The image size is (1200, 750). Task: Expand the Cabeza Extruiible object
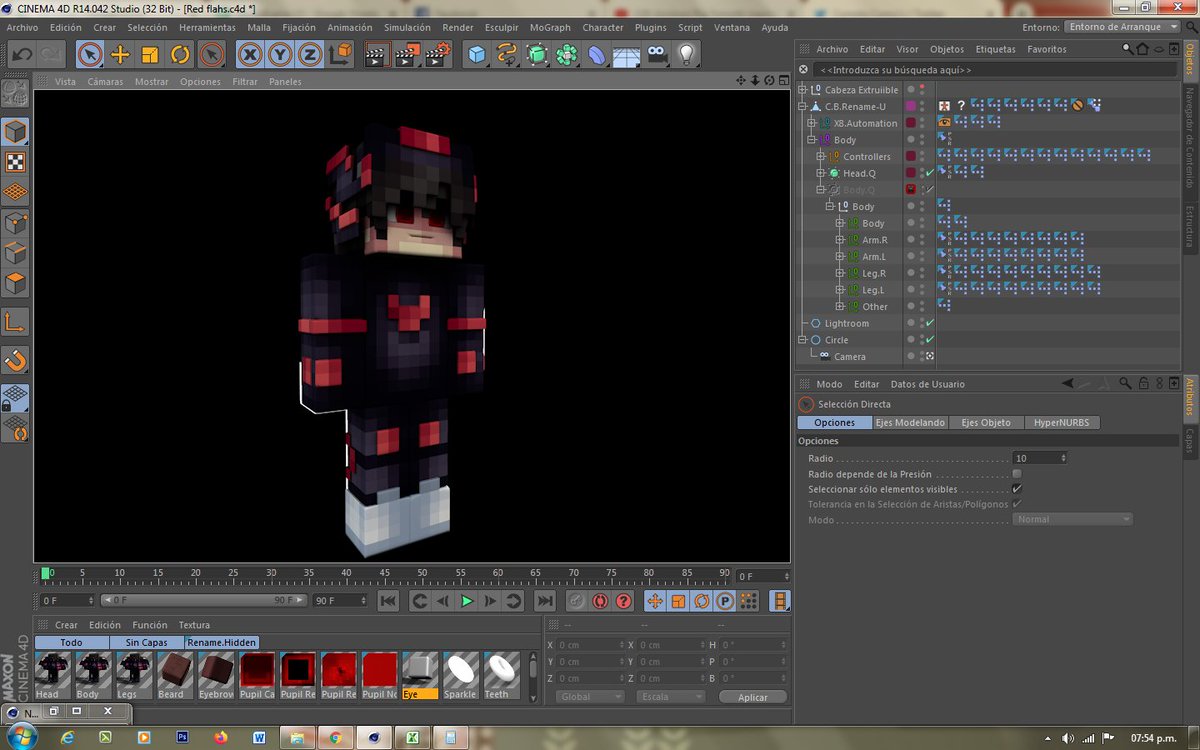(x=802, y=90)
